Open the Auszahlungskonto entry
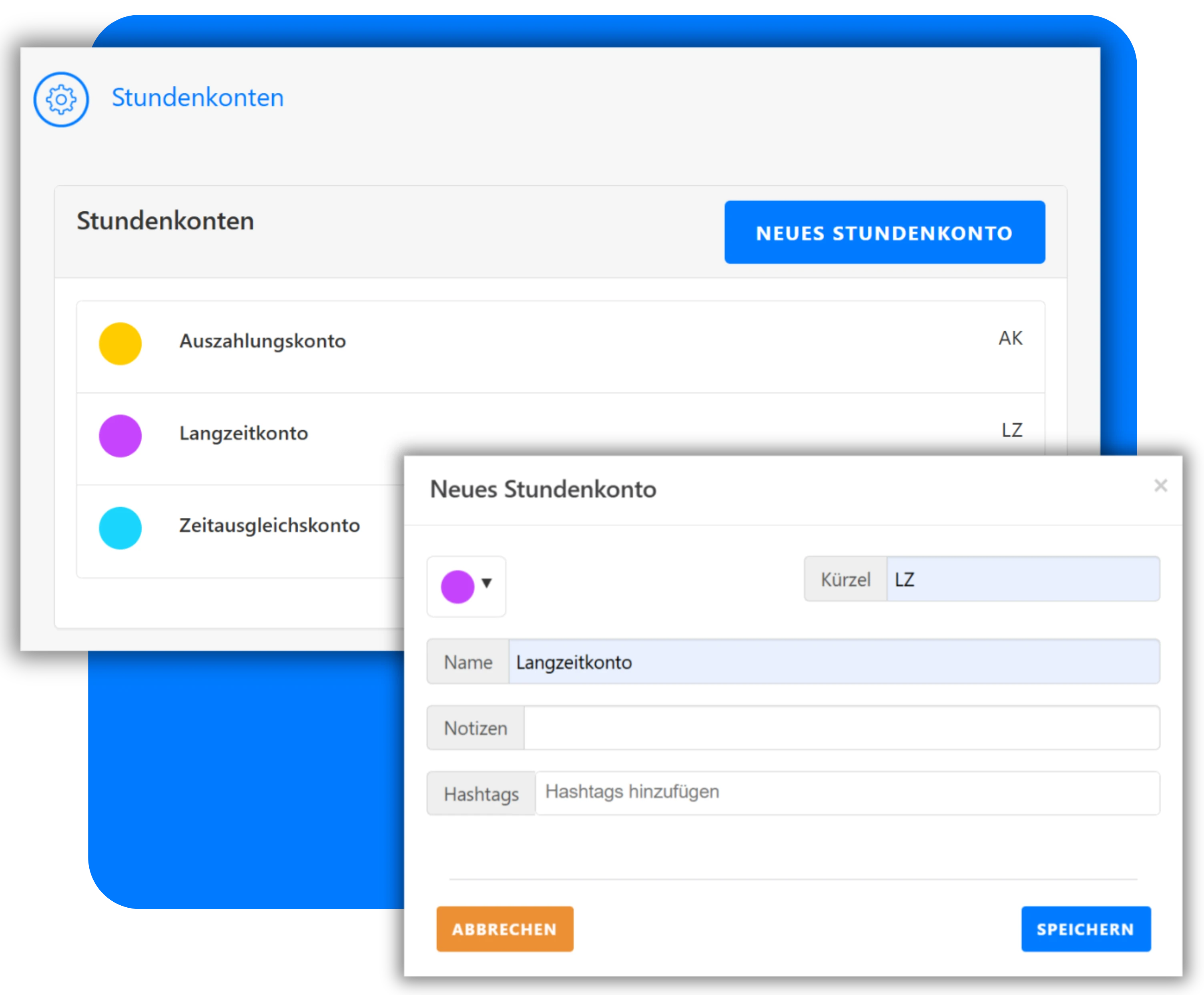Image resolution: width=1204 pixels, height=995 pixels. click(x=560, y=347)
